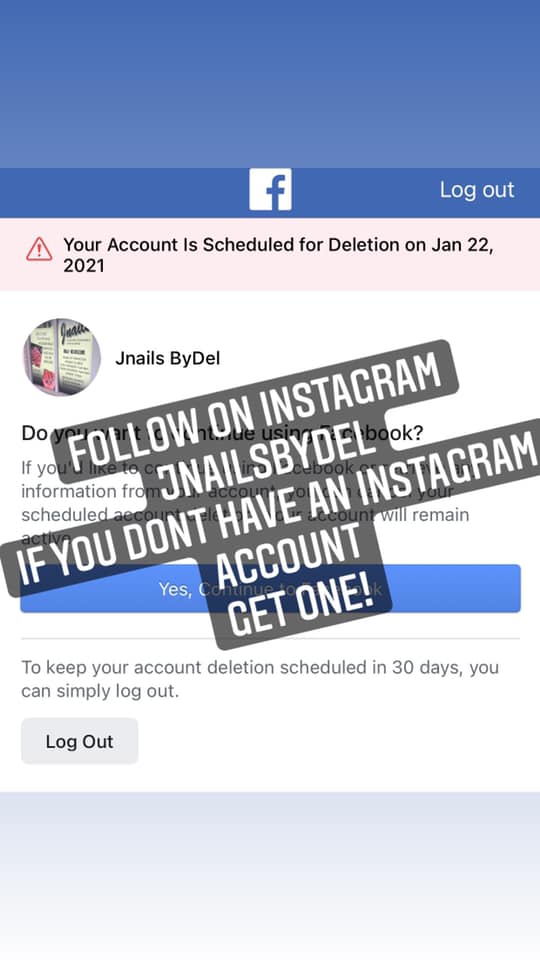Click the To keep your account deletion text
Image resolution: width=540 pixels, height=960 pixels.
(260, 679)
